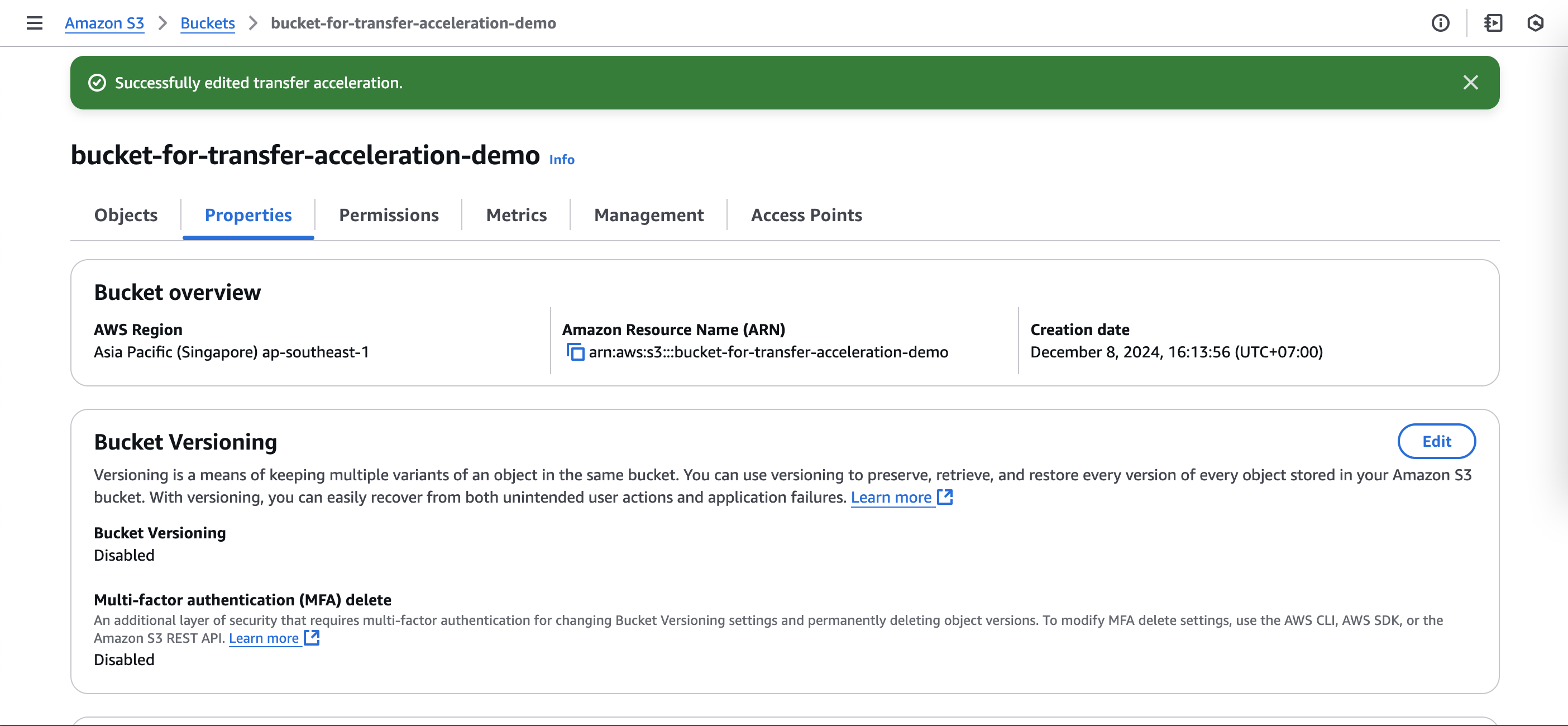Screen dimensions: 1568x726
Task: Open Info link next to bucket name
Action: [561, 159]
